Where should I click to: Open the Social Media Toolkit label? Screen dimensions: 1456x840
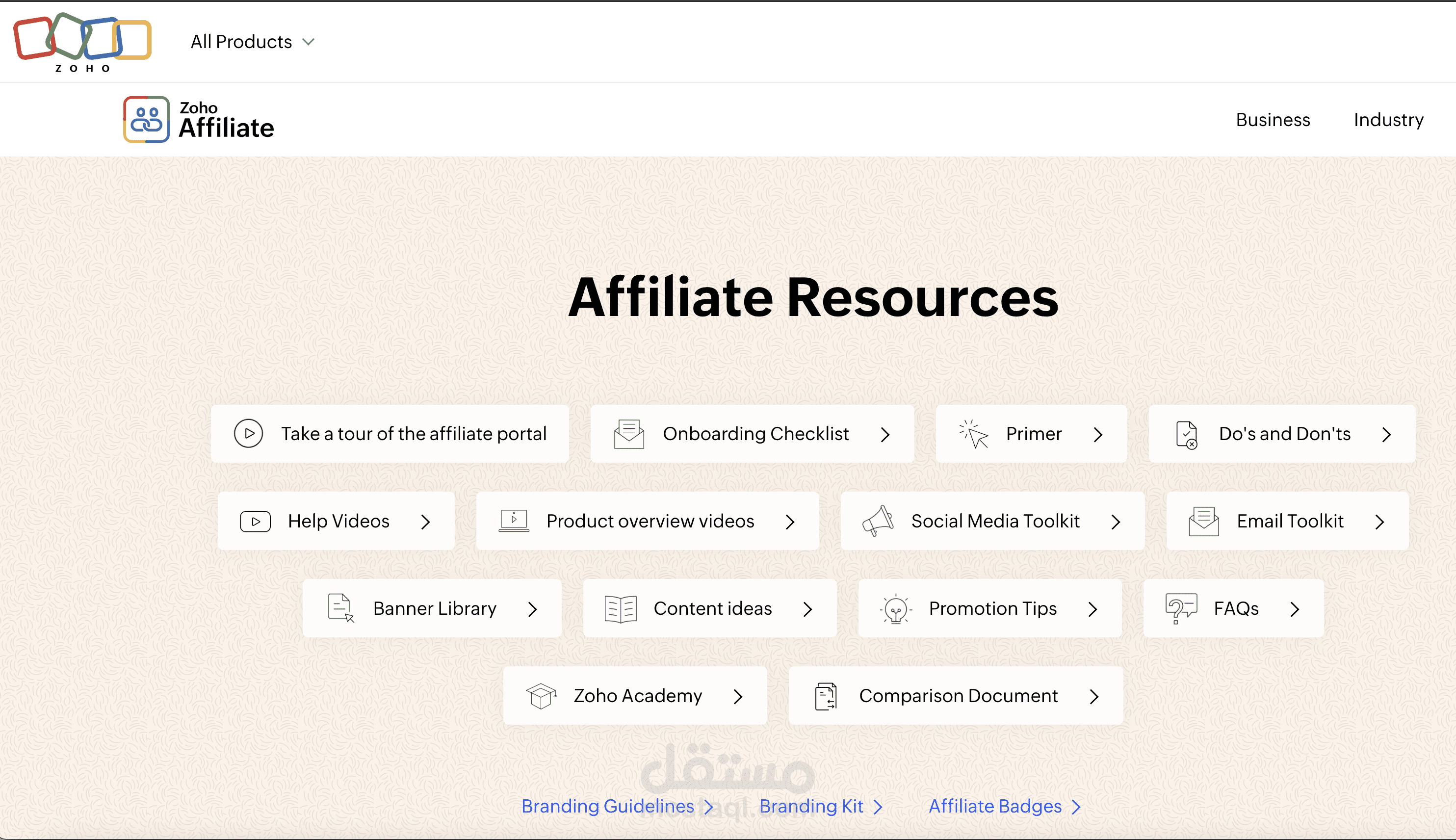[995, 521]
